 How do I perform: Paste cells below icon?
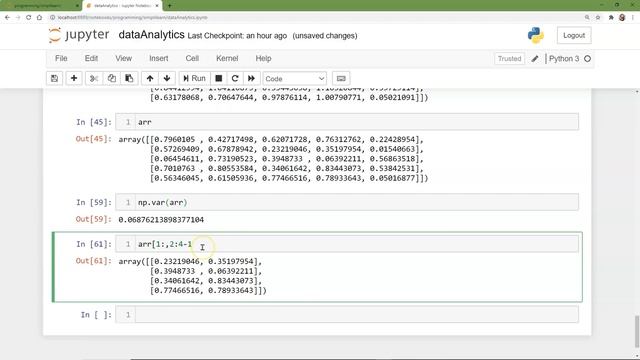[x=129, y=78]
